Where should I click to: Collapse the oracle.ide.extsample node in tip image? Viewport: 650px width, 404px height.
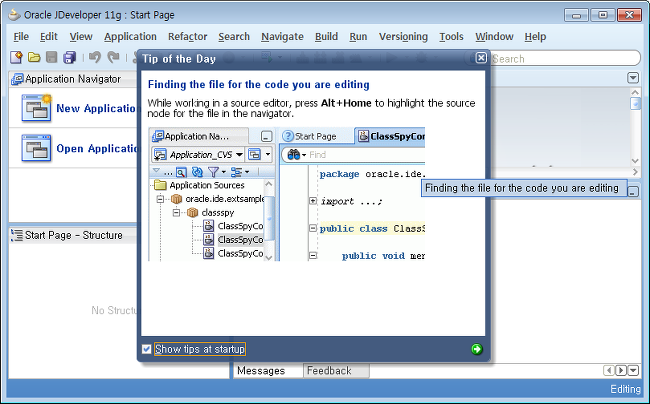click(160, 199)
